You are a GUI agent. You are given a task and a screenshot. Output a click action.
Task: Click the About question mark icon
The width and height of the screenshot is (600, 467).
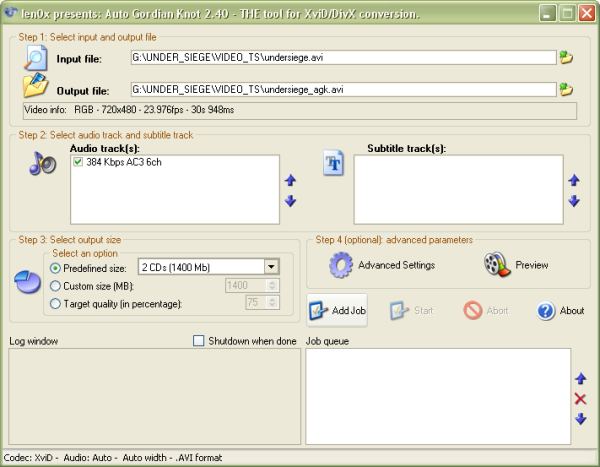(546, 311)
